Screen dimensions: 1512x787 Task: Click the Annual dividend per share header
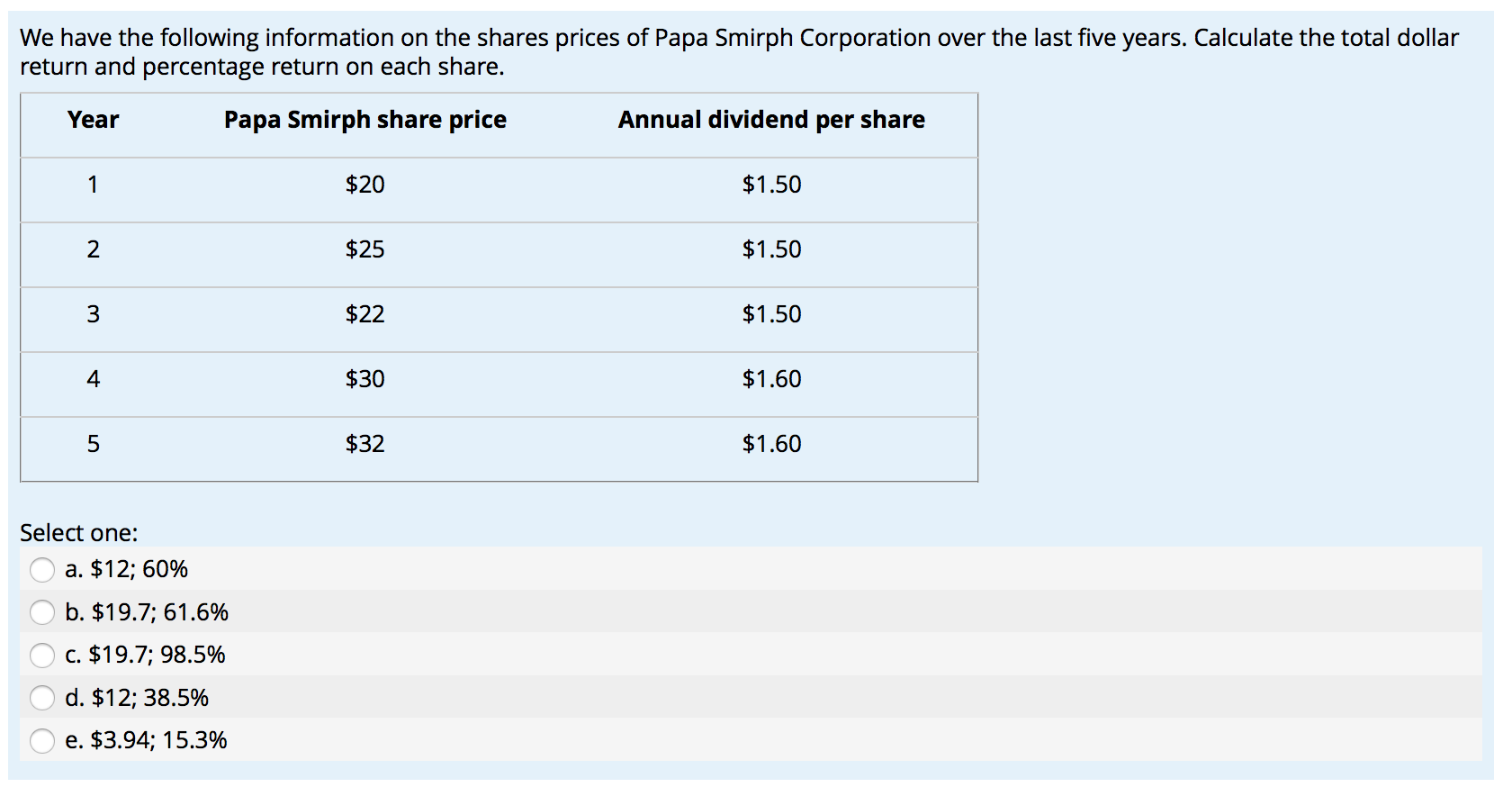(x=771, y=119)
